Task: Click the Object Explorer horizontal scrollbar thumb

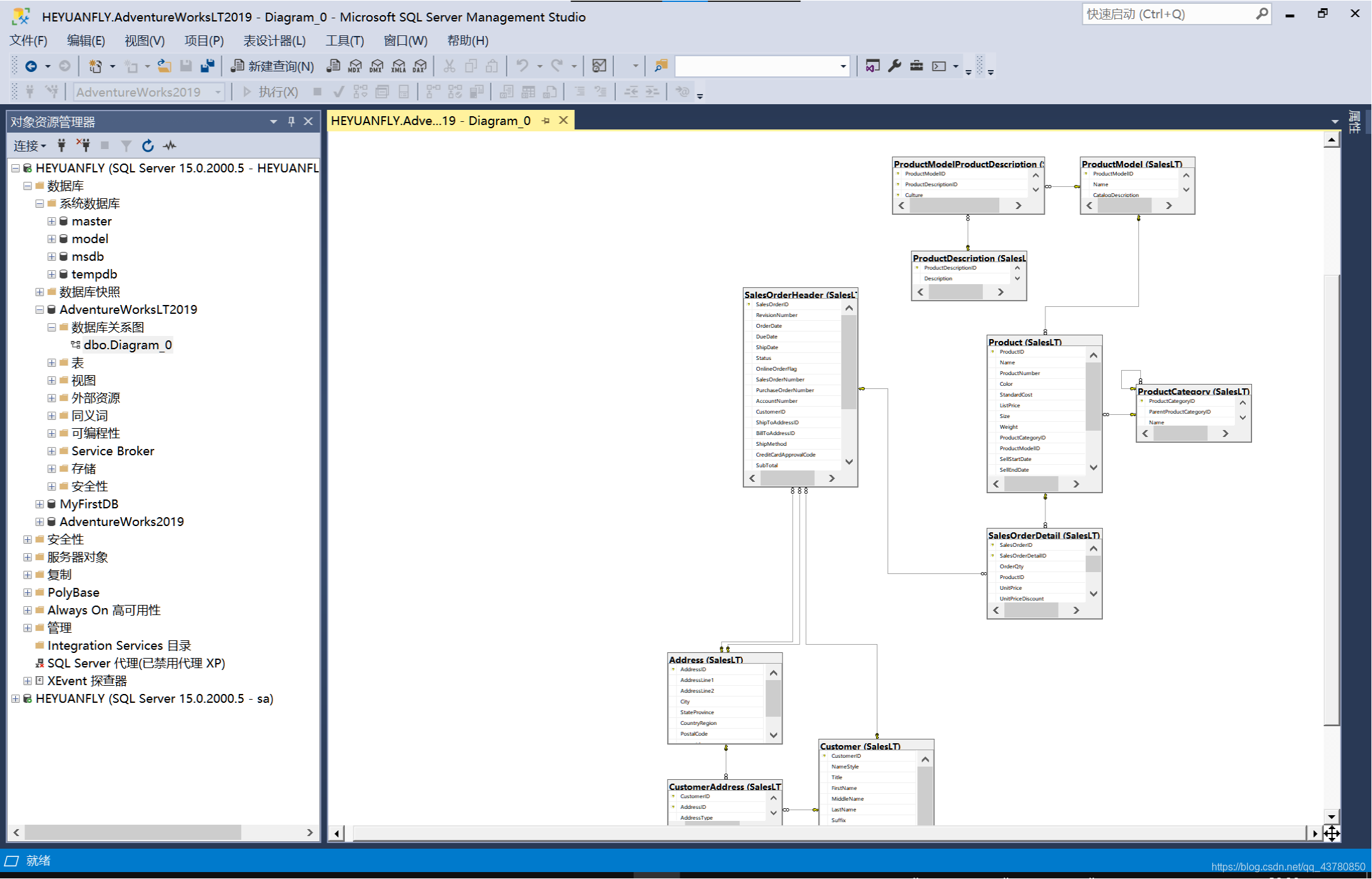Action: point(133,832)
